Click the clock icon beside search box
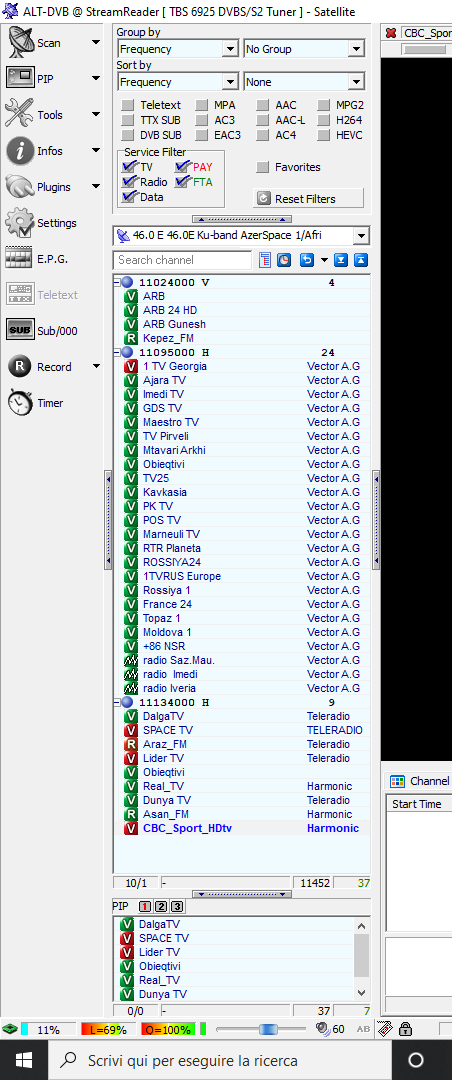The image size is (452, 1080). pyautogui.click(x=284, y=260)
